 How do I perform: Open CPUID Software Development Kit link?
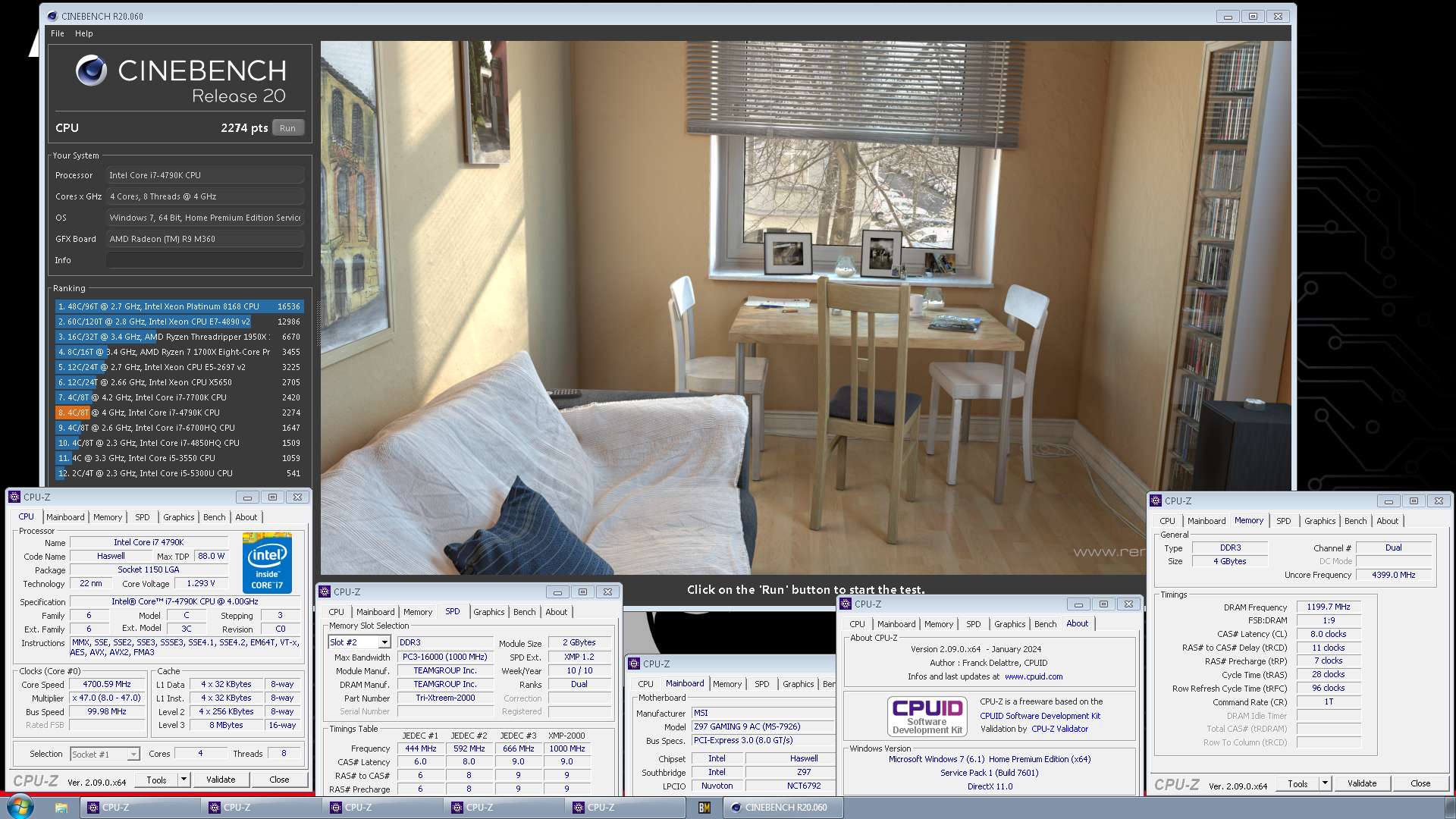(1040, 716)
